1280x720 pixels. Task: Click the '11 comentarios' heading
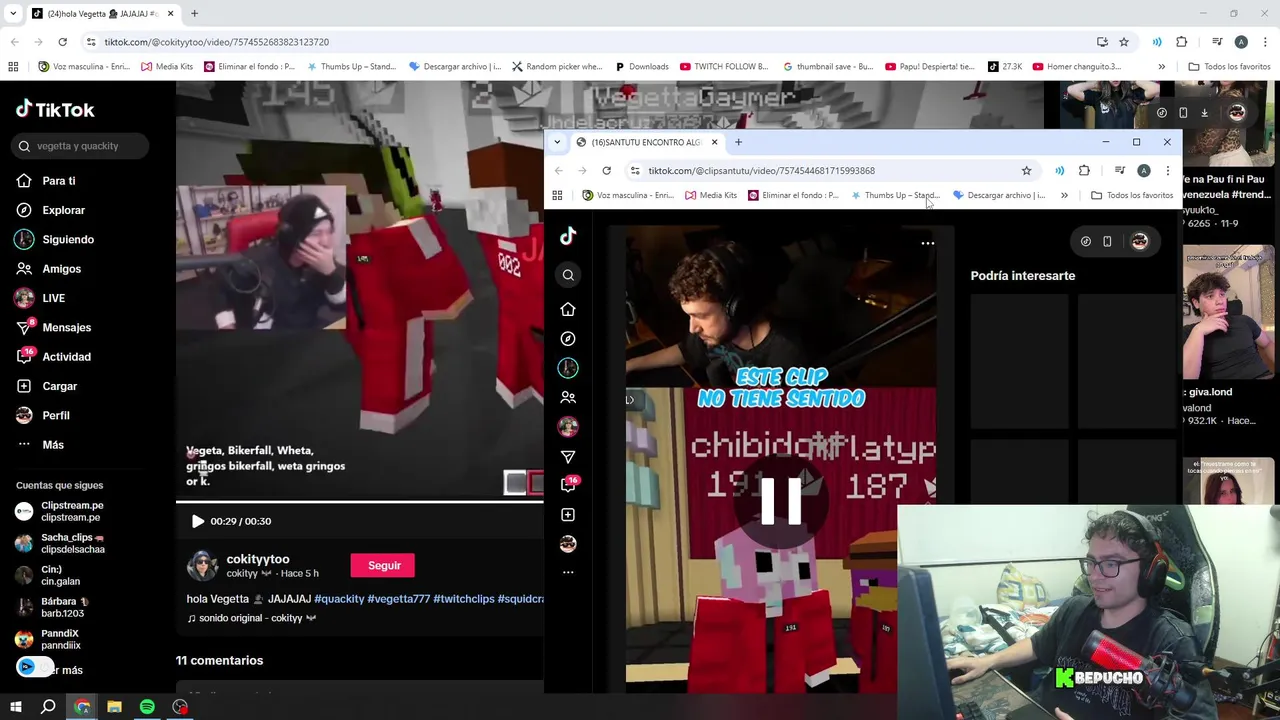[x=219, y=660]
